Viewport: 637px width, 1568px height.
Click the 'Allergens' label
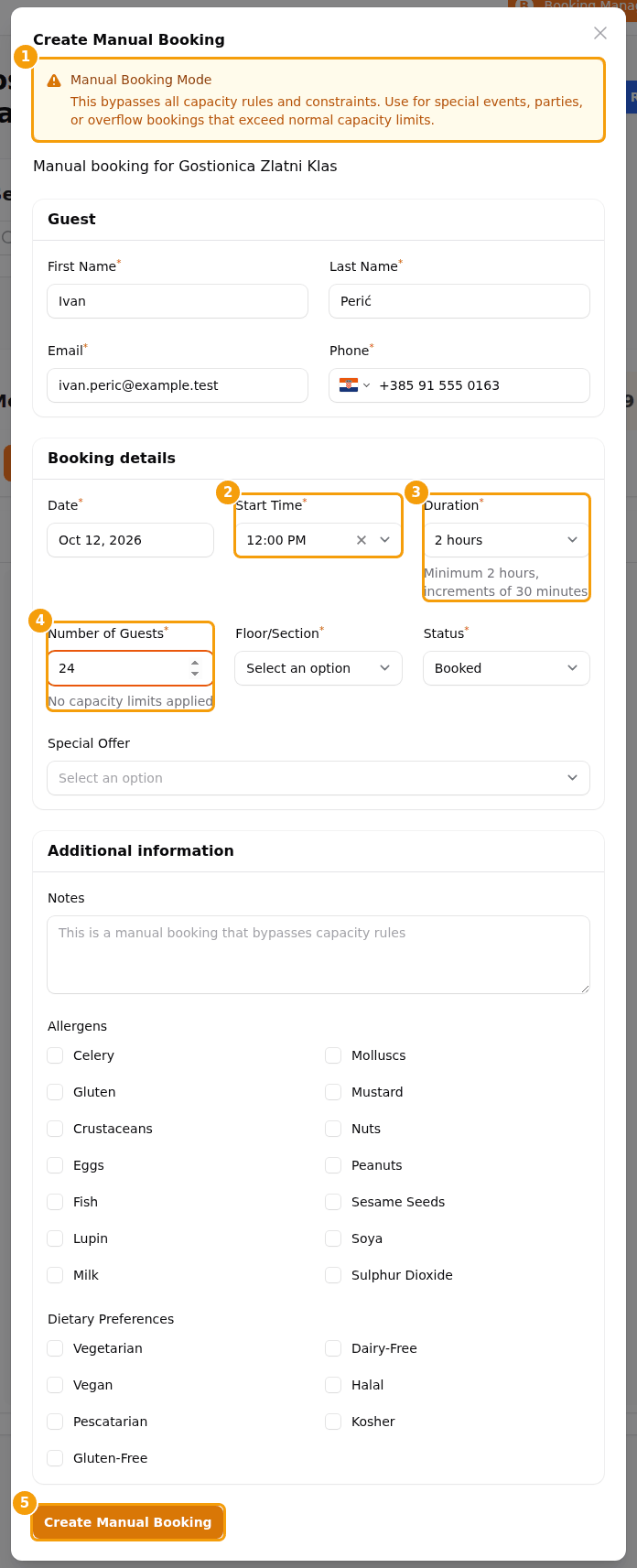click(78, 1026)
